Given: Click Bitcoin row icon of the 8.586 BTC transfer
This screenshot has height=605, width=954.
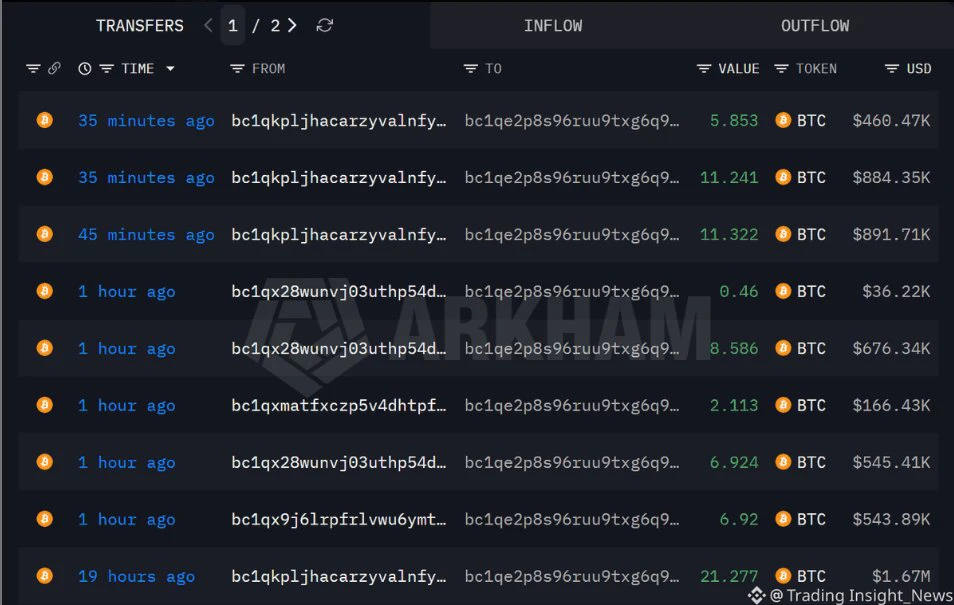Looking at the screenshot, I should pos(44,348).
